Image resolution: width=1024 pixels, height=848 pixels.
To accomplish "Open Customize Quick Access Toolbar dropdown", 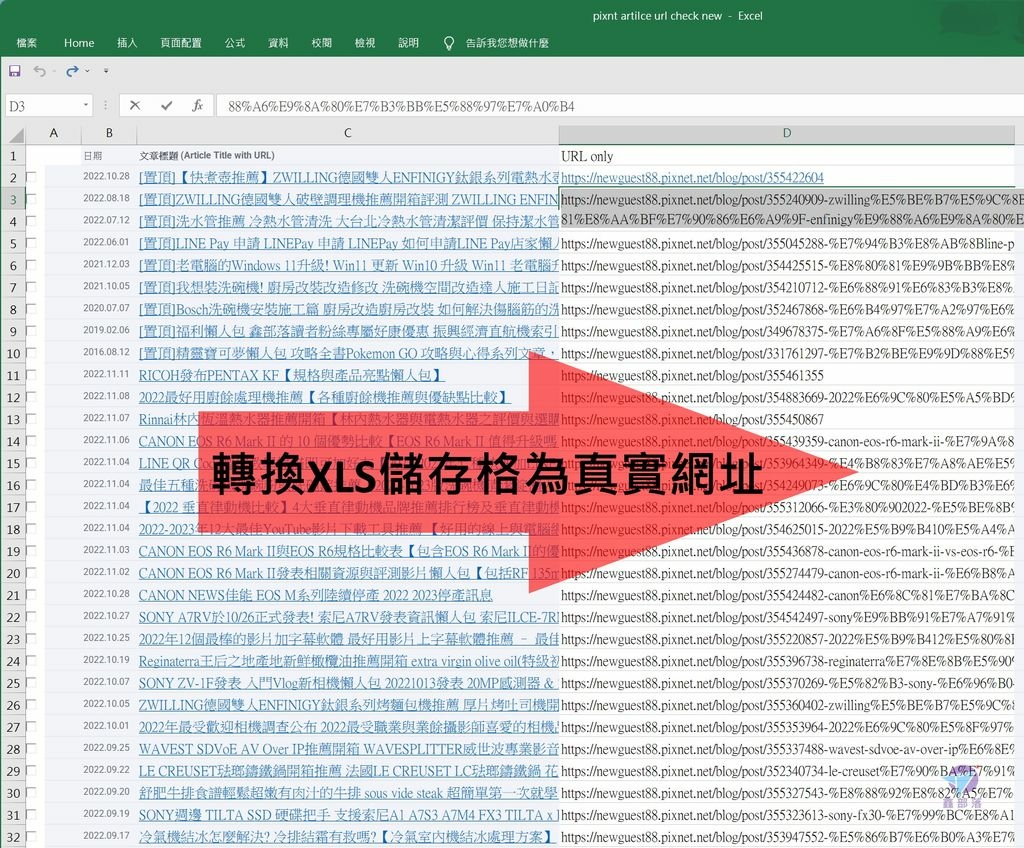I will coord(106,71).
